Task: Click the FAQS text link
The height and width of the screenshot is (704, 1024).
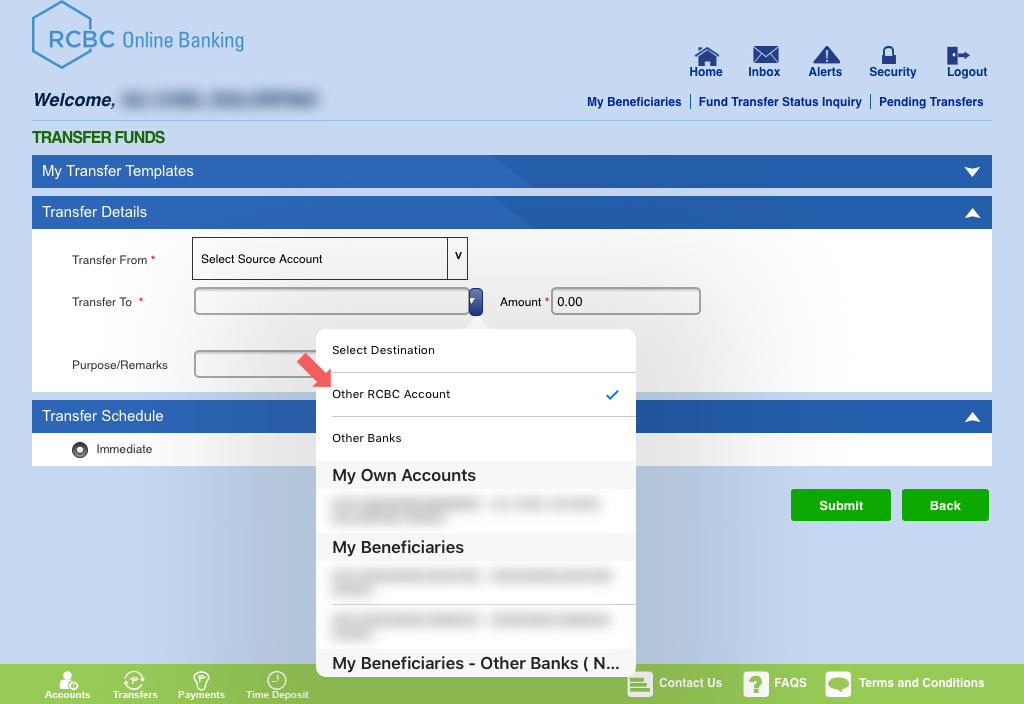Action: 790,683
